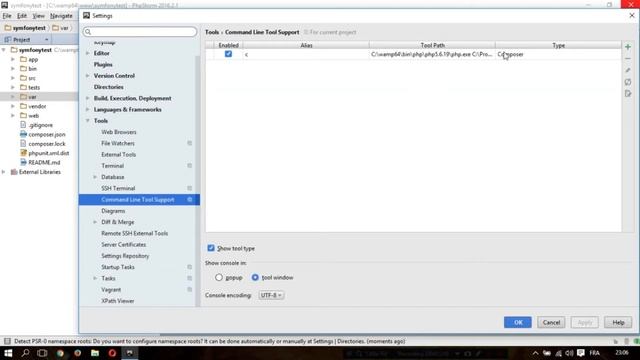Show hidden system tray icons
This screenshot has width=640, height=360.
point(535,353)
